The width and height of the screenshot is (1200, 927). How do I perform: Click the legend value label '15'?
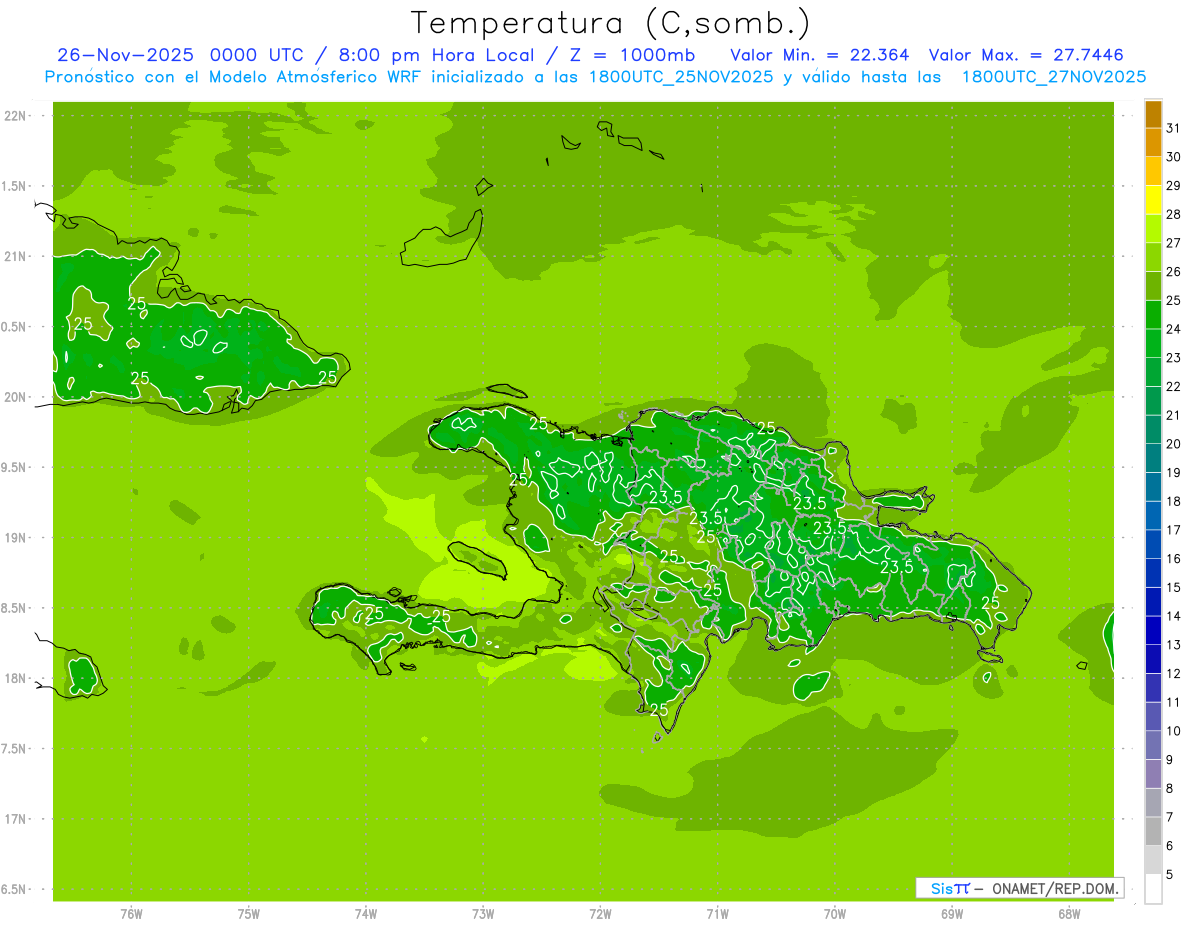point(1174,587)
